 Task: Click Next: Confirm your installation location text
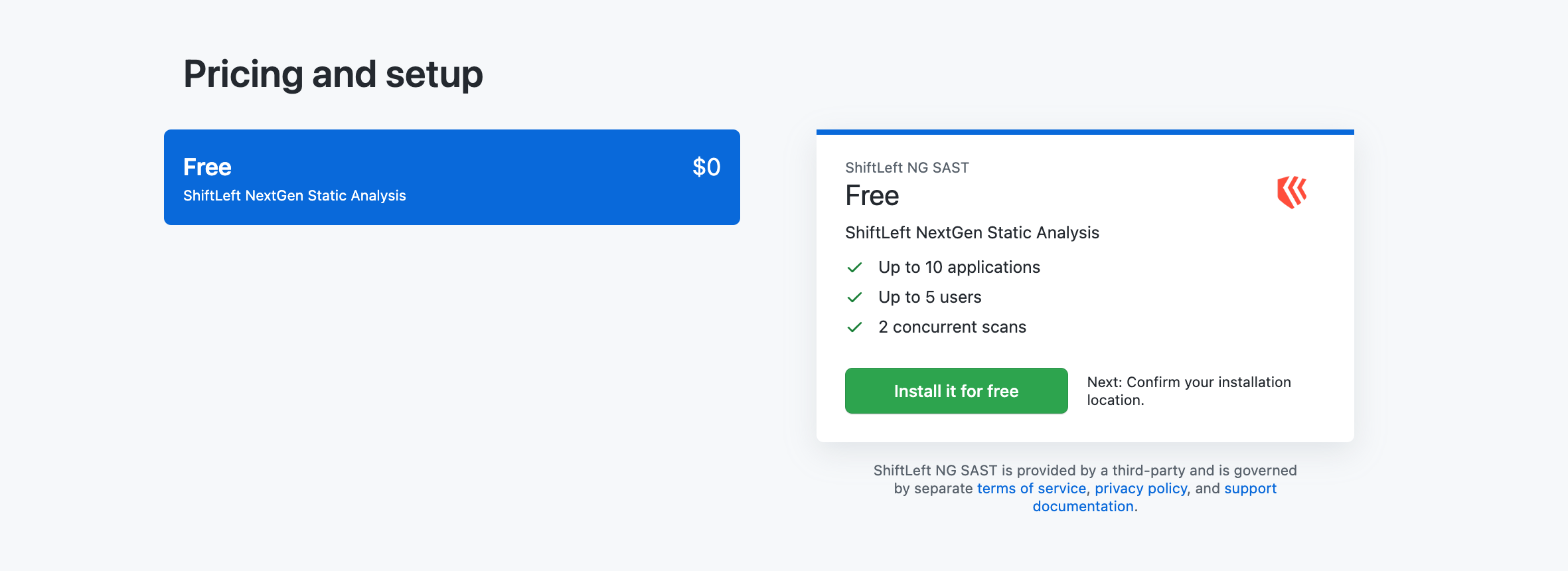1189,391
